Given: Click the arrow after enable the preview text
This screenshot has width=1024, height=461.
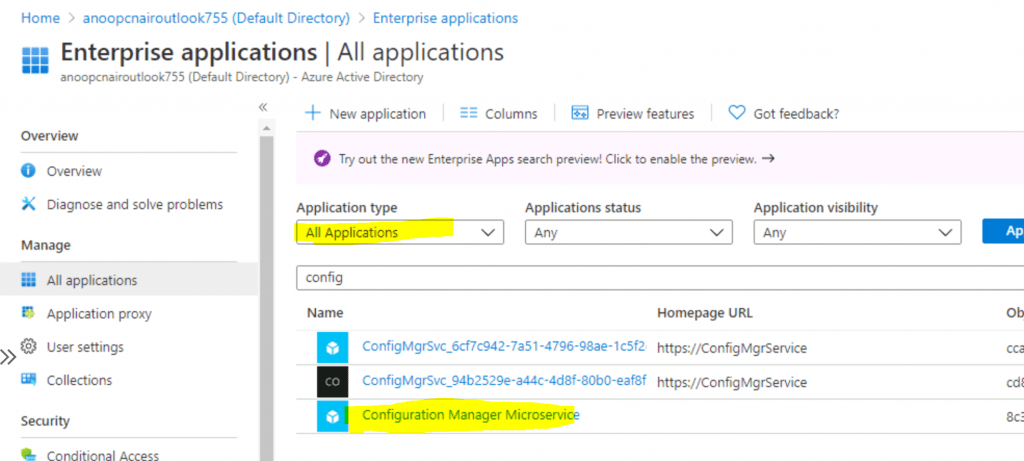Looking at the screenshot, I should tap(768, 158).
